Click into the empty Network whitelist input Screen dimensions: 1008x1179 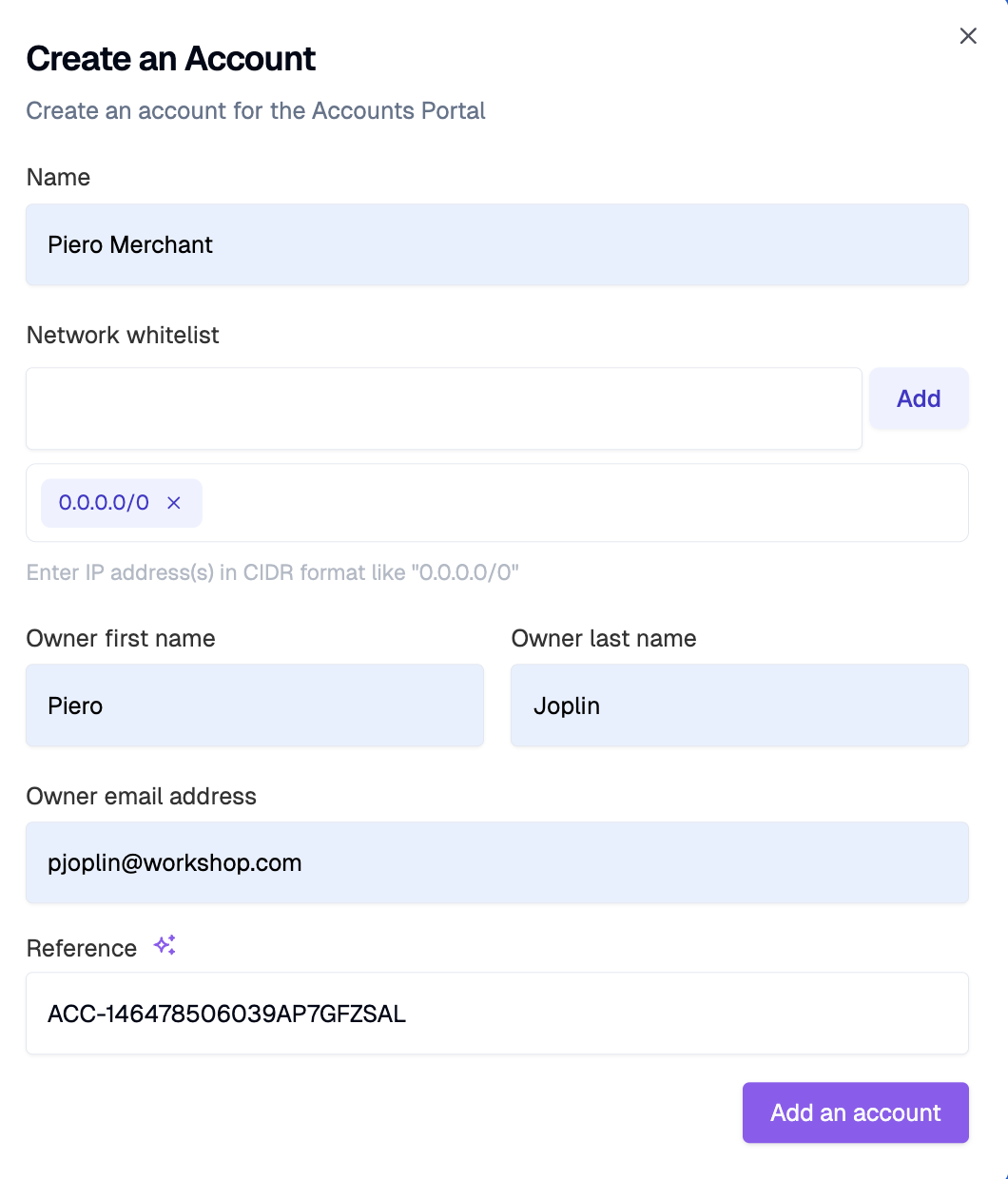point(444,409)
